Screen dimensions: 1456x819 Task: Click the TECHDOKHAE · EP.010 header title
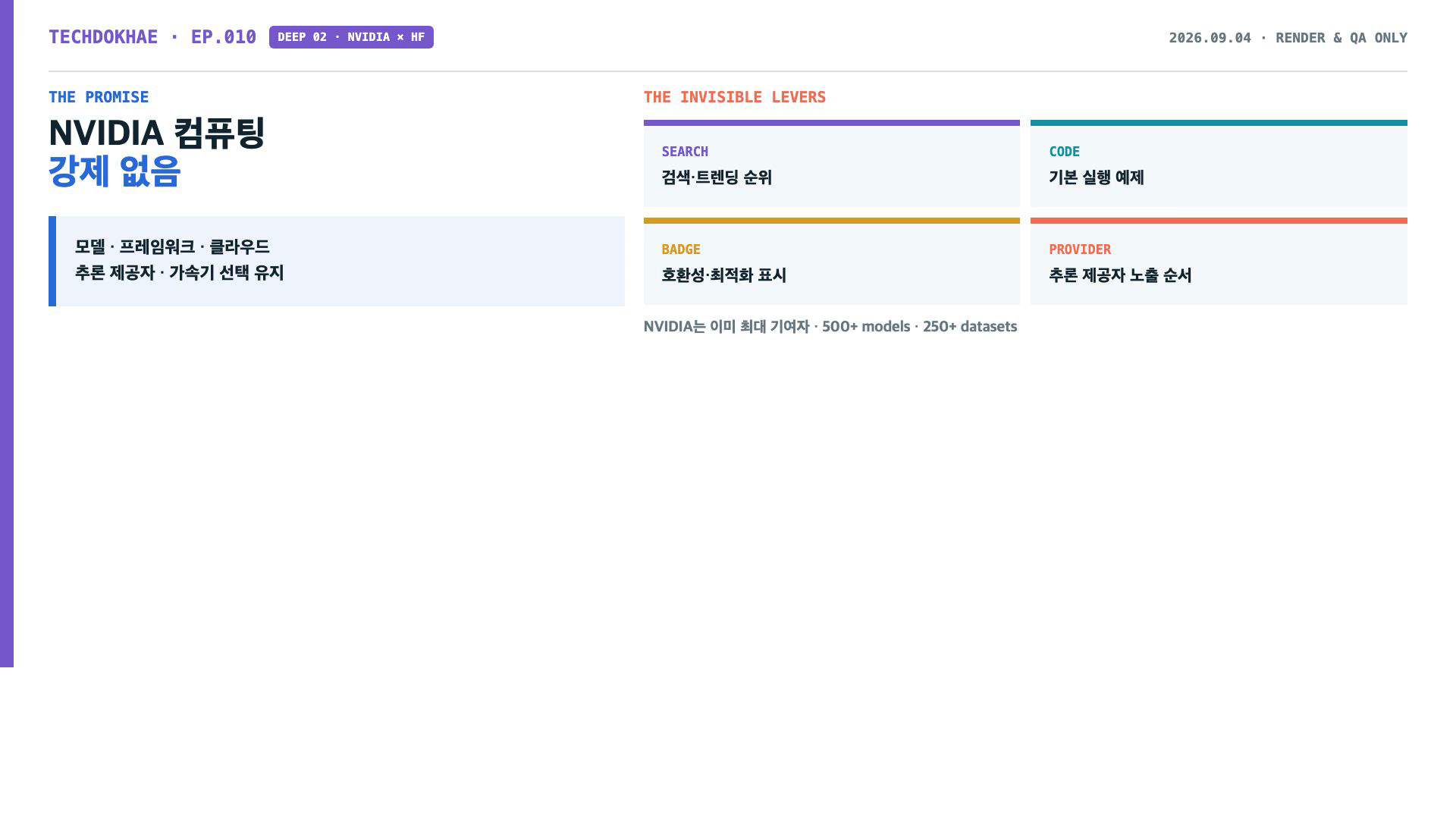[152, 37]
